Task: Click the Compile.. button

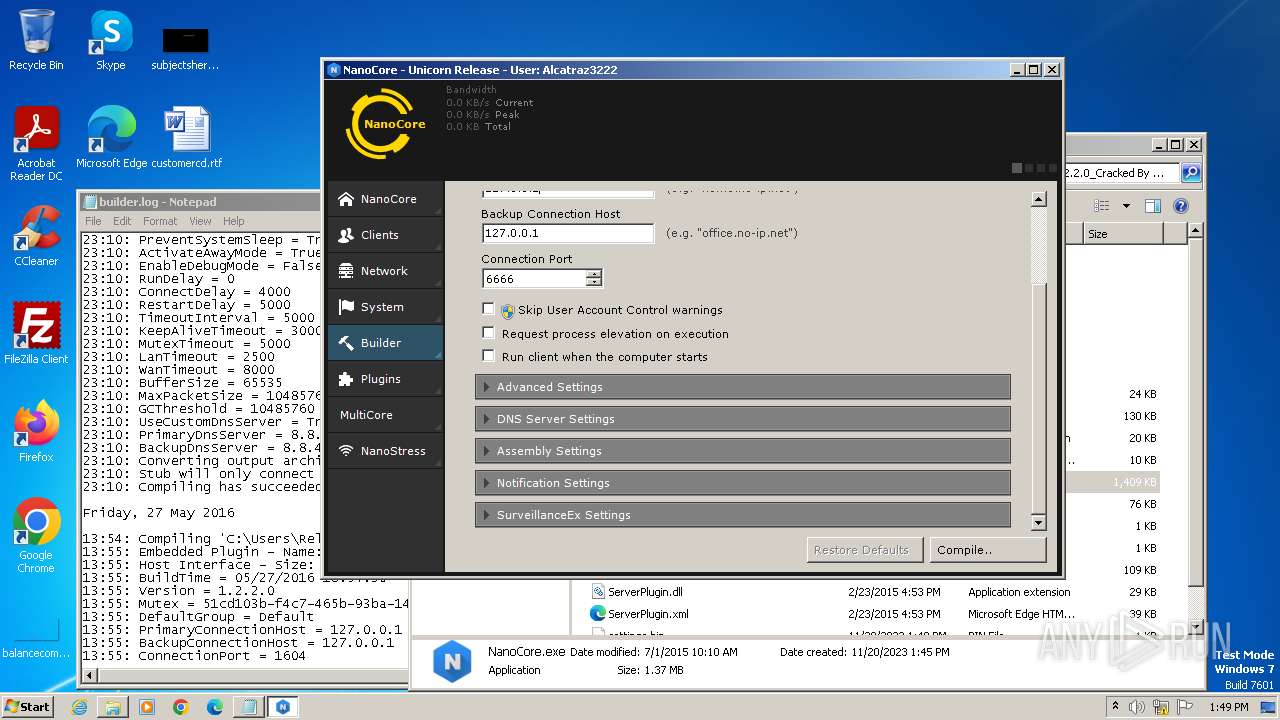Action: coord(987,550)
